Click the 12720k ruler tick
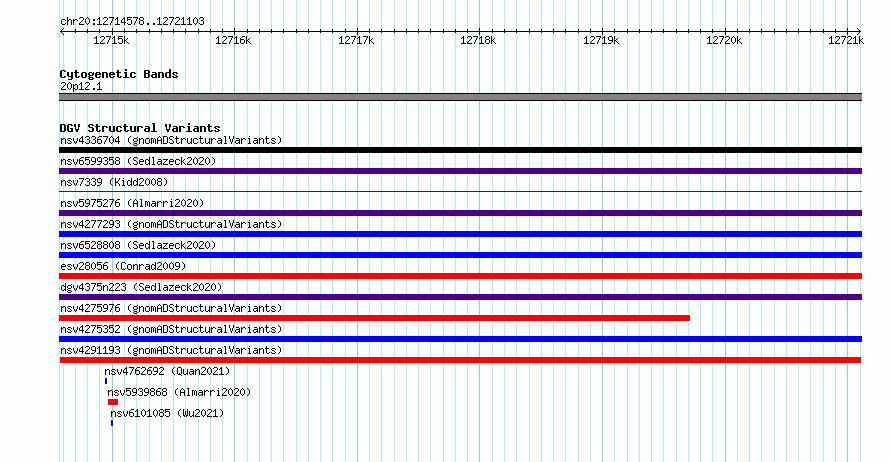Screen dimensions: 890x462 pos(724,40)
